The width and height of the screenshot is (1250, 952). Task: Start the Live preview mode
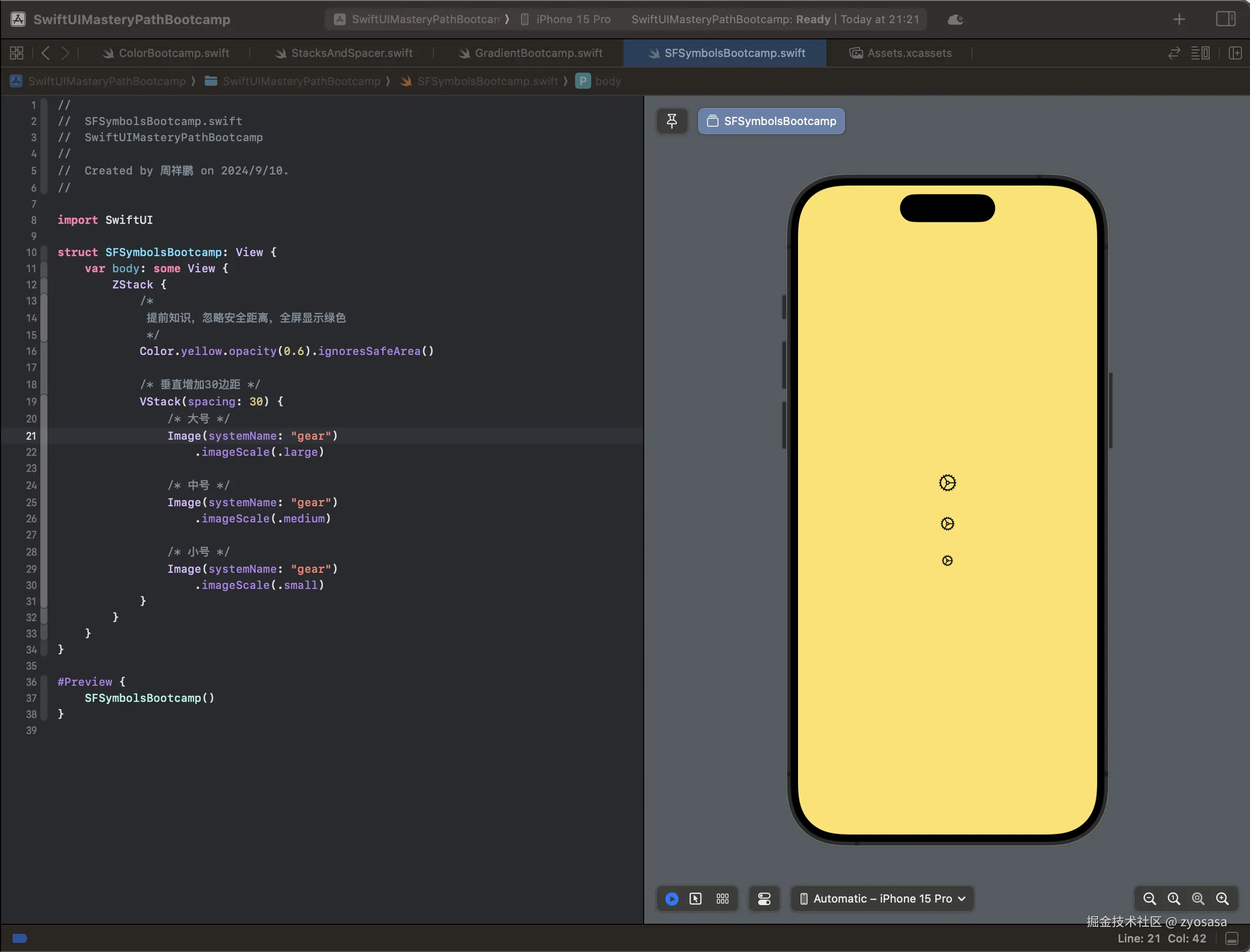coord(672,899)
